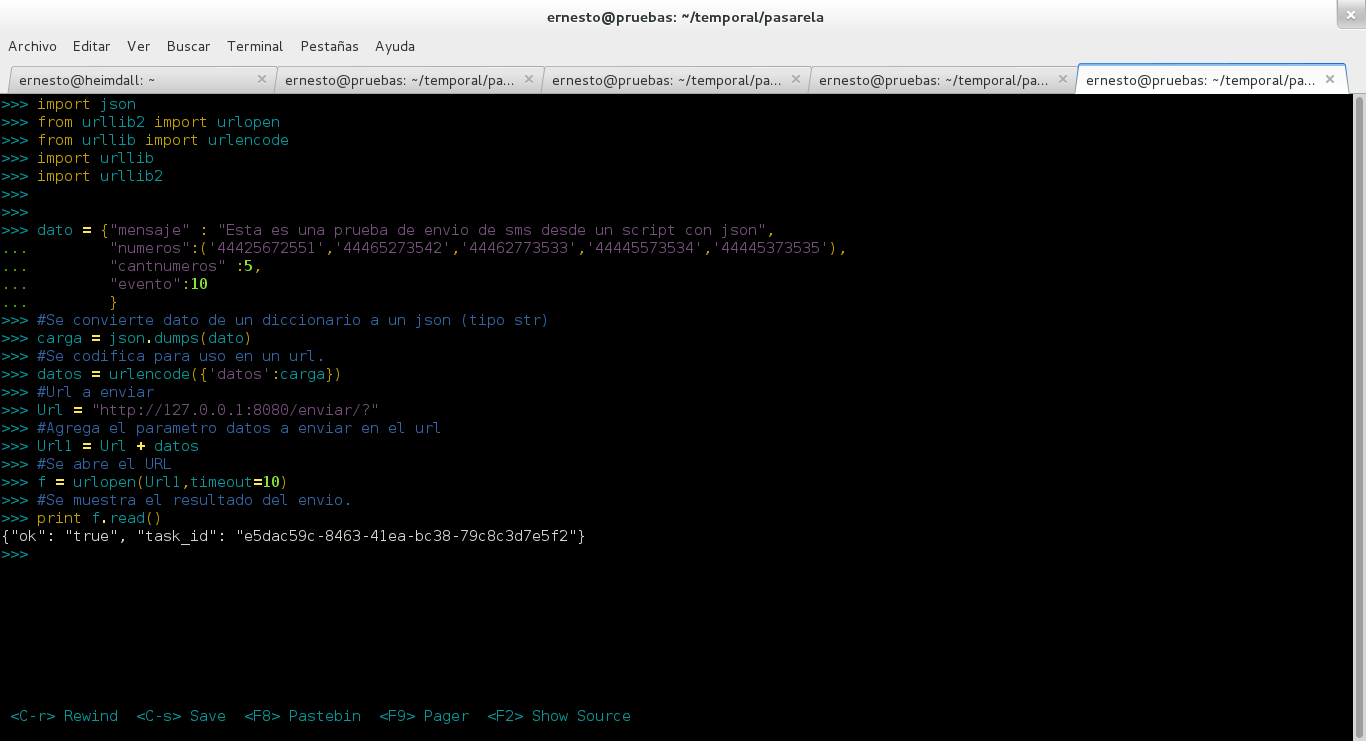Screen dimensions: 1366x741
Task: Open the Ayuda menu
Action: [x=395, y=46]
